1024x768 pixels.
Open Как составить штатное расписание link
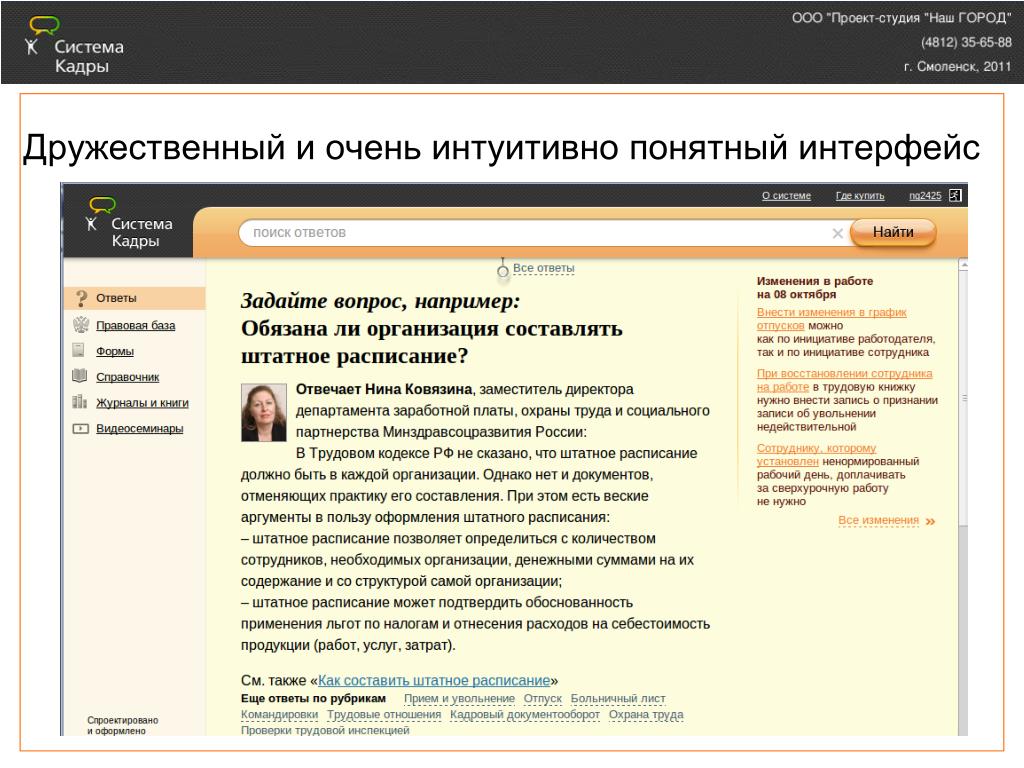pyautogui.click(x=434, y=680)
